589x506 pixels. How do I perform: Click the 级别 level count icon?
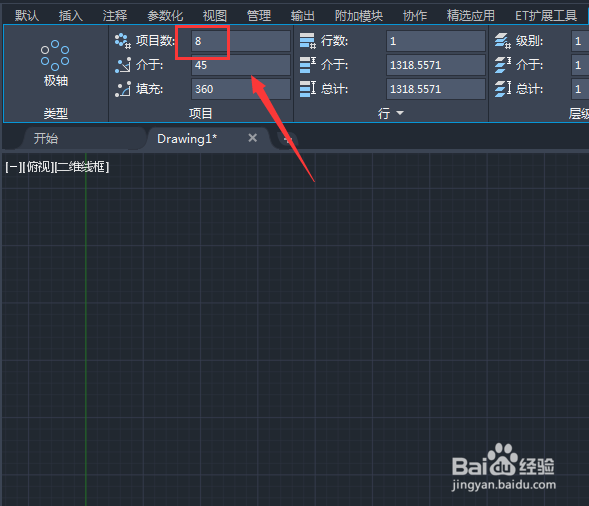[x=503, y=41]
